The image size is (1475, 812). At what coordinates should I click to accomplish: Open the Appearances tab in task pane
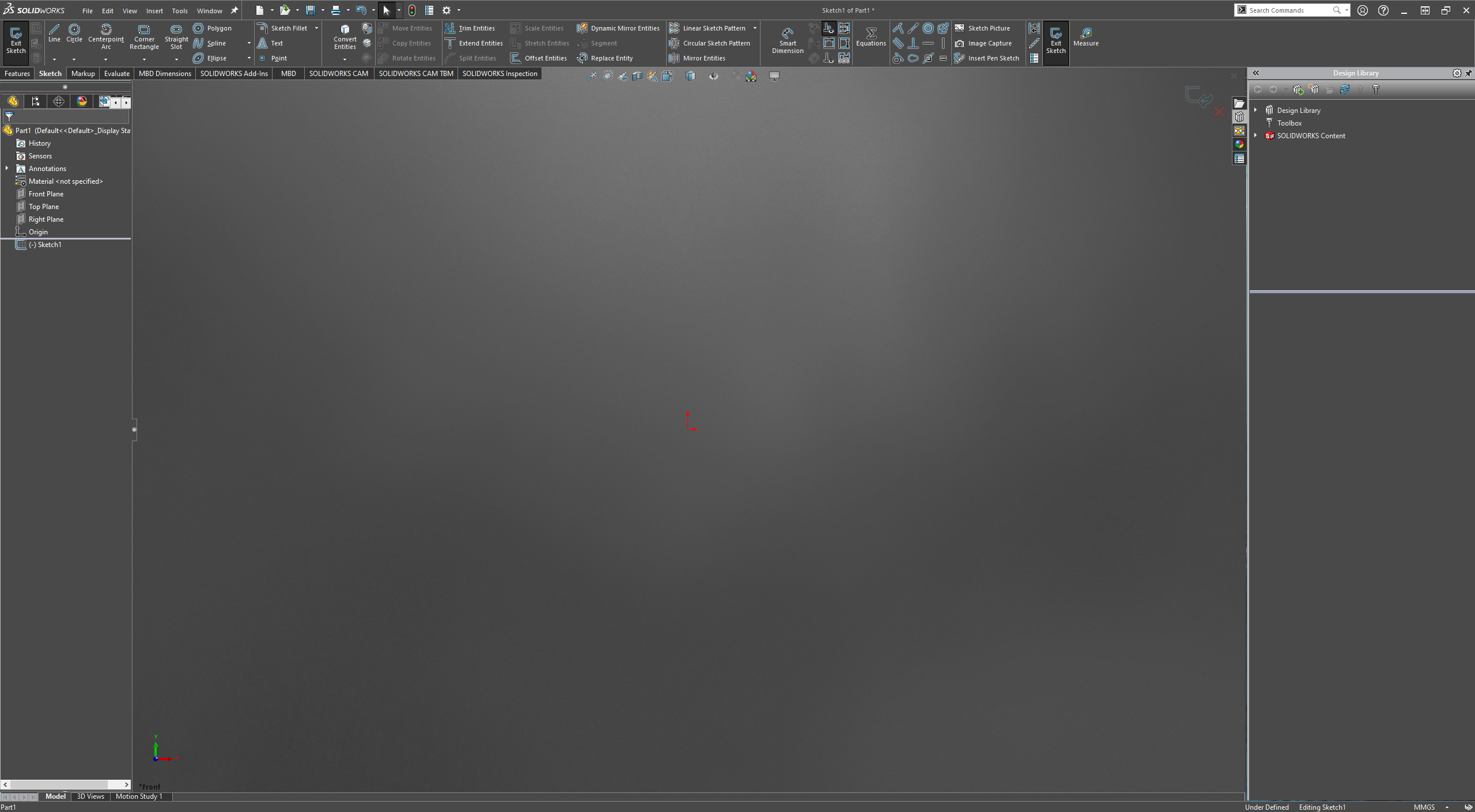1239,145
